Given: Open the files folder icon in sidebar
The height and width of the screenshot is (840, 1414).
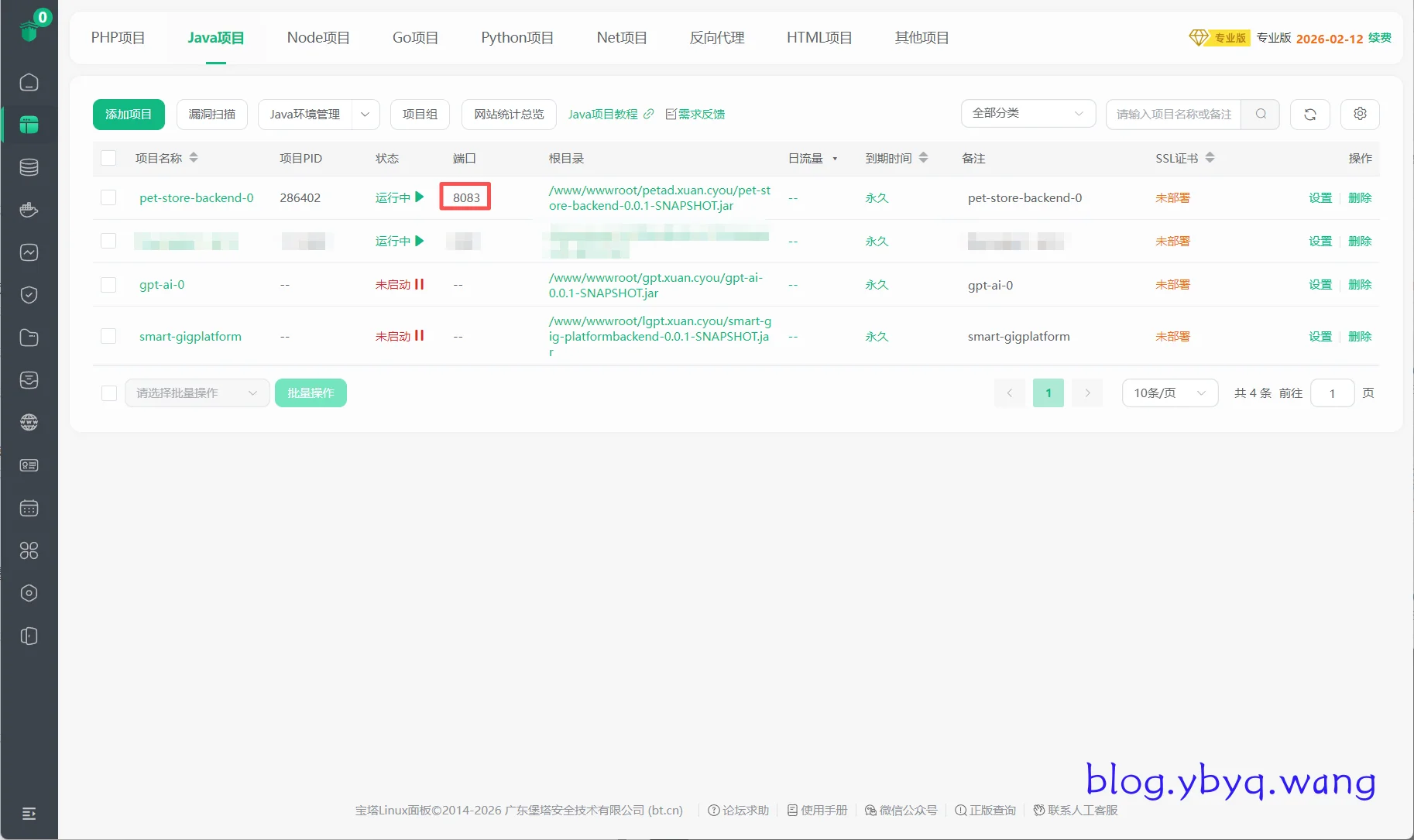Looking at the screenshot, I should coord(29,338).
